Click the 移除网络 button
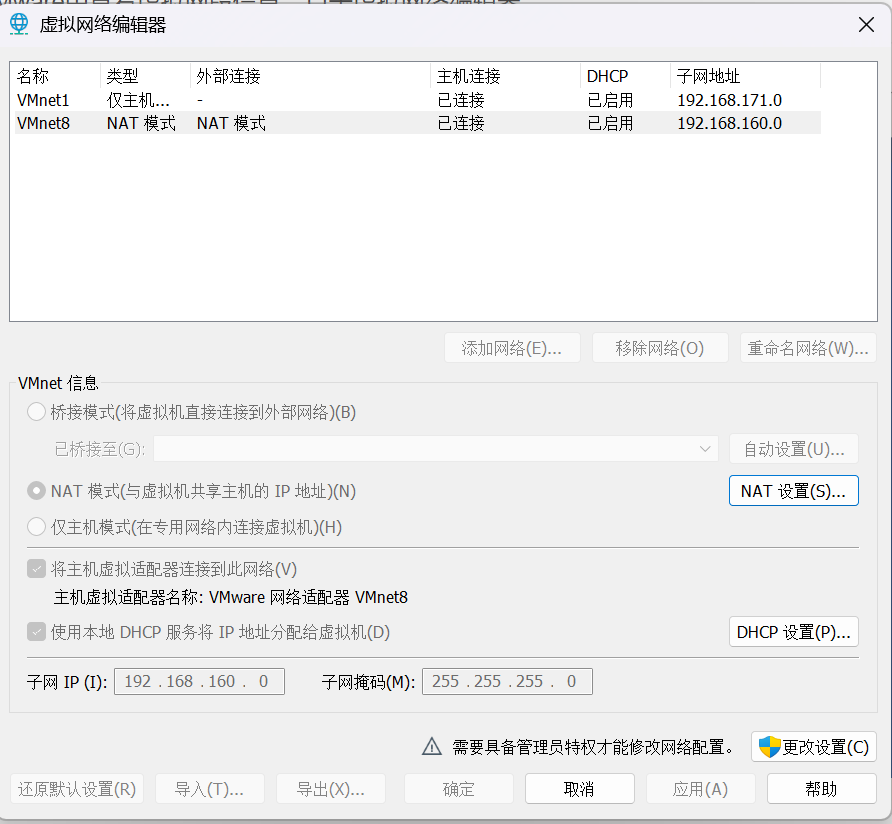 tap(660, 347)
